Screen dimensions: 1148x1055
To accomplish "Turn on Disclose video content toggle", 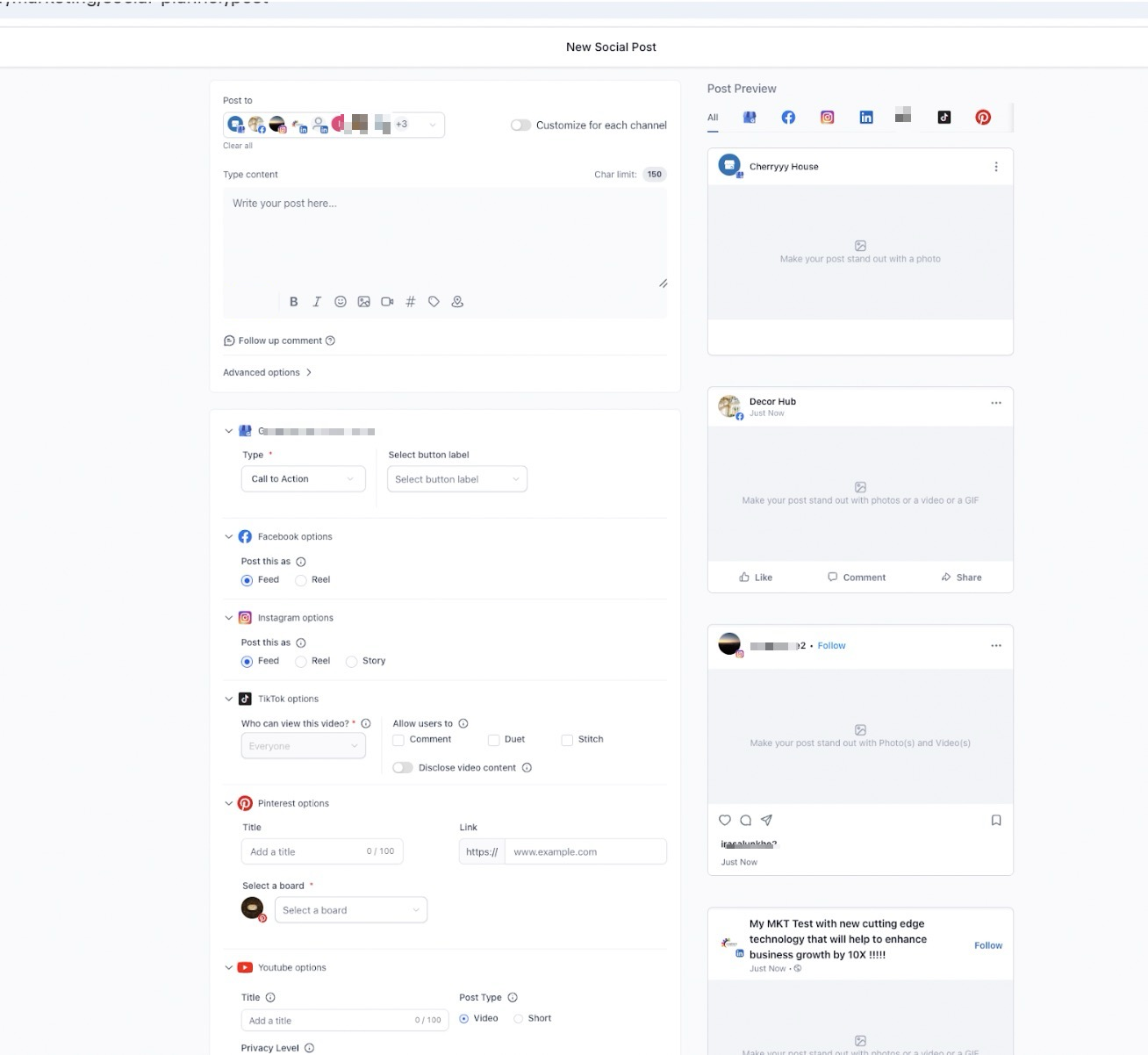I will 403,768.
